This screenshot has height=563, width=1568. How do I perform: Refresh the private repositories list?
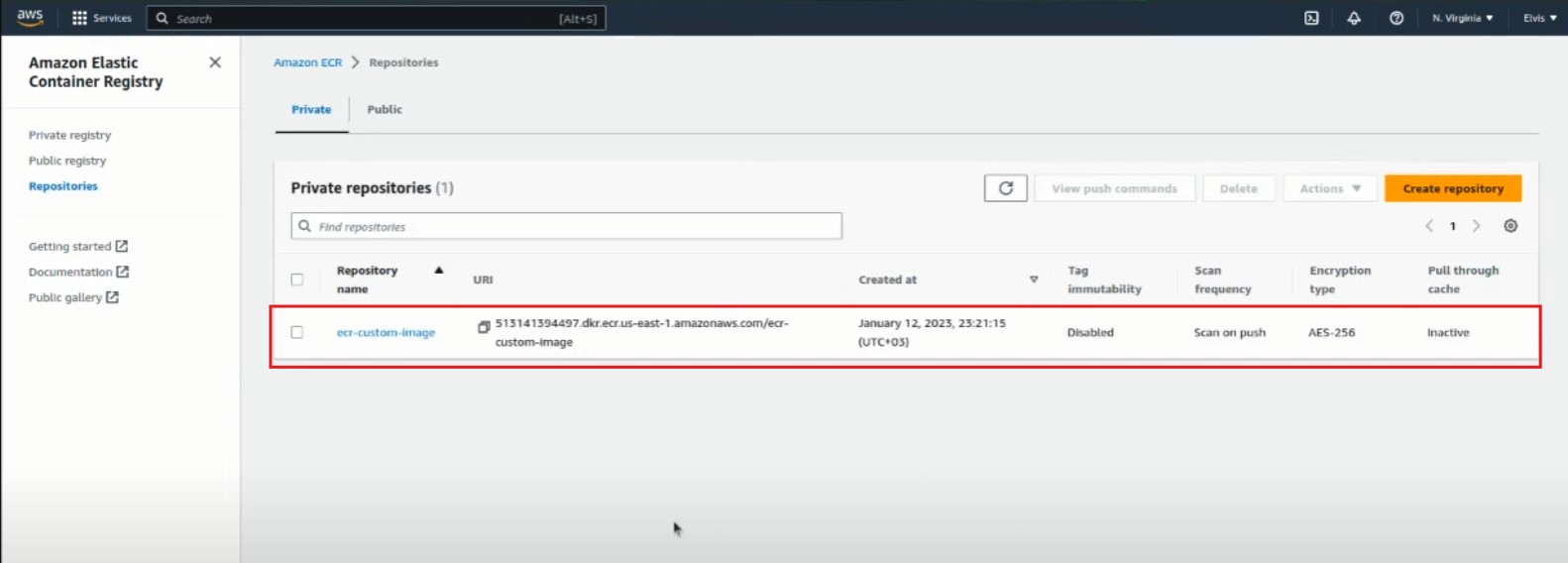[1005, 188]
